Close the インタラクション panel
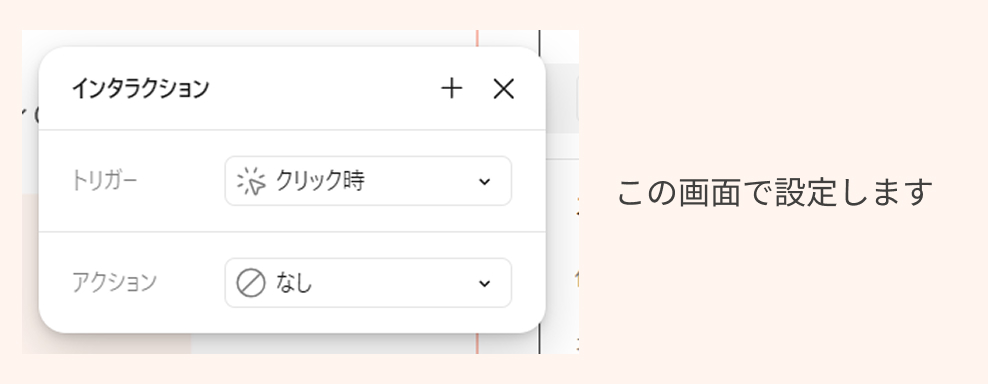Image resolution: width=988 pixels, height=384 pixels. tap(503, 89)
